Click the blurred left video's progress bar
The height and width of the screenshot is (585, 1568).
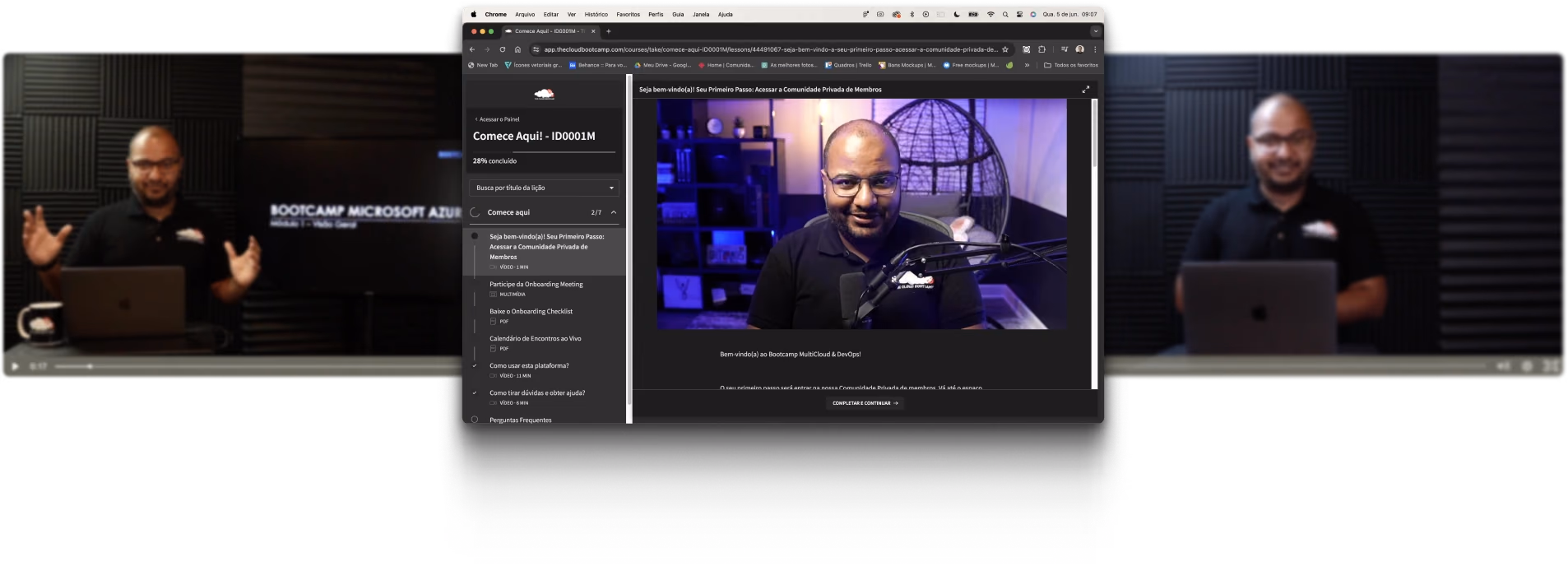259,366
